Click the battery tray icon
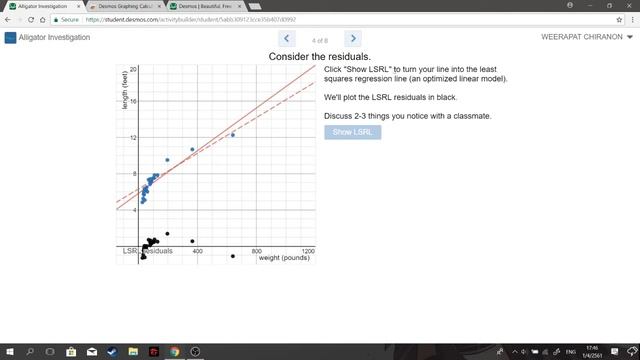The image size is (640, 360). pos(535,351)
